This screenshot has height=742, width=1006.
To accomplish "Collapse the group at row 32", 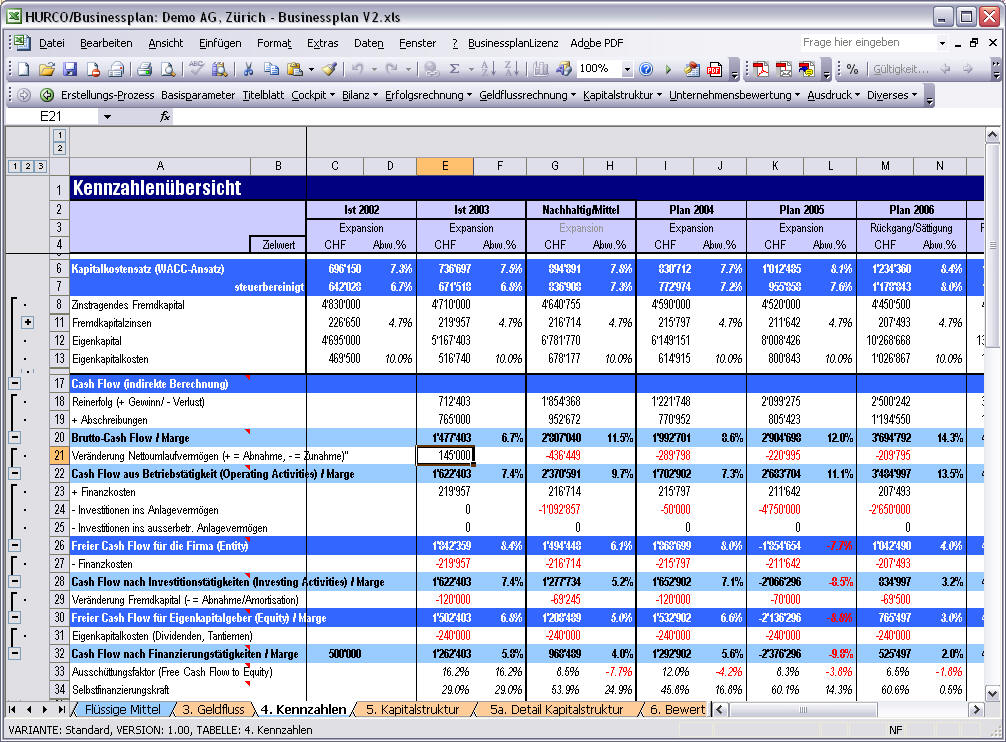I will pos(14,653).
